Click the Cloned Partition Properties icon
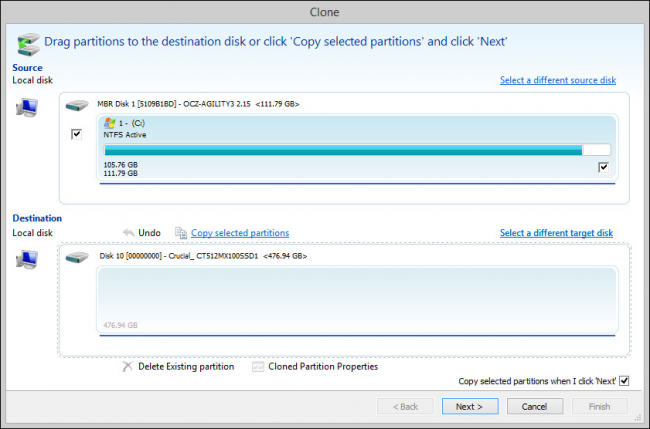Image resolution: width=650 pixels, height=429 pixels. pos(258,367)
